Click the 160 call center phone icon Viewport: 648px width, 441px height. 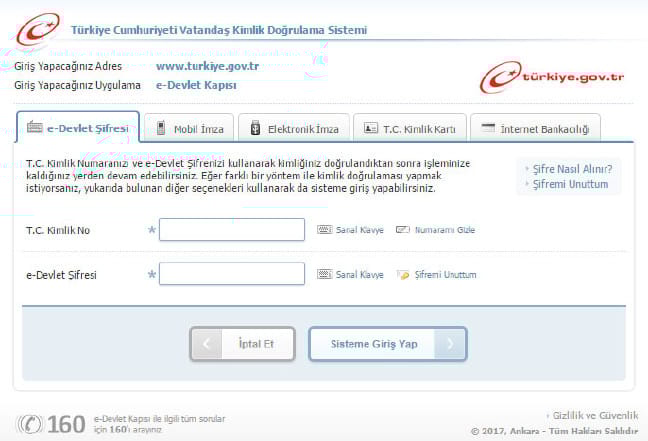click(x=31, y=424)
